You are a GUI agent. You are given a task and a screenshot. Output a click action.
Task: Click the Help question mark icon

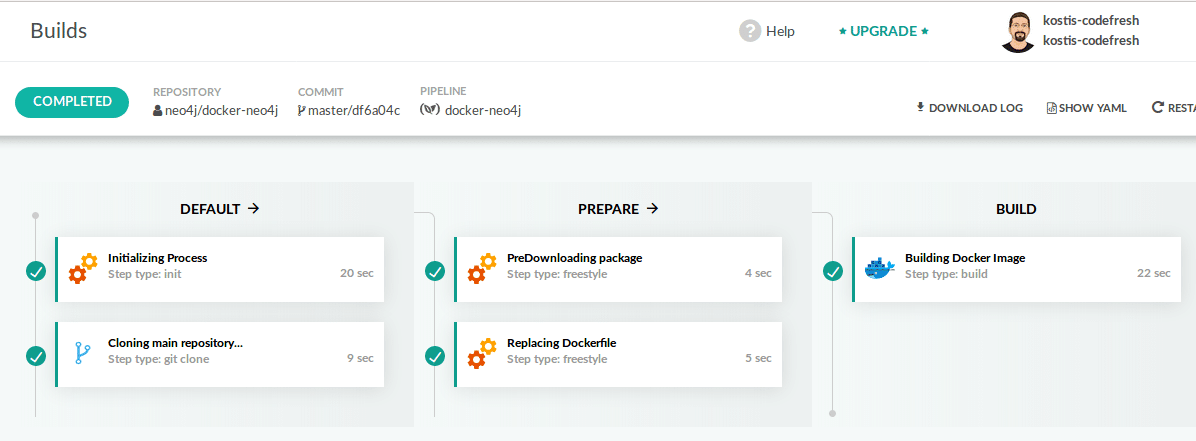750,31
